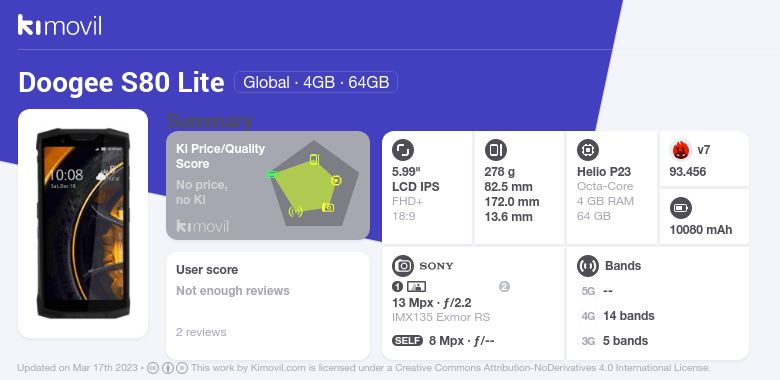Click the Doogee S80 Lite title

point(121,83)
